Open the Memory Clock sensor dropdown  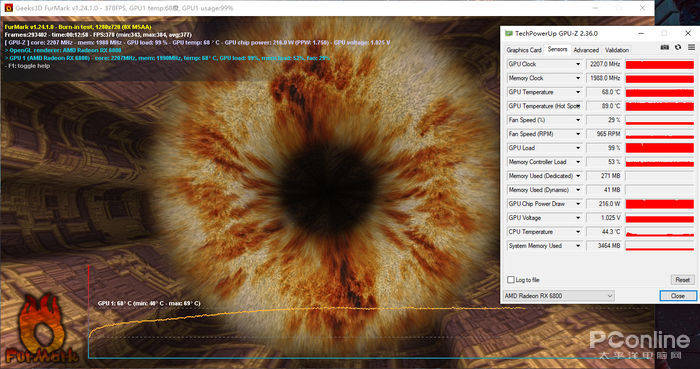pyautogui.click(x=578, y=78)
